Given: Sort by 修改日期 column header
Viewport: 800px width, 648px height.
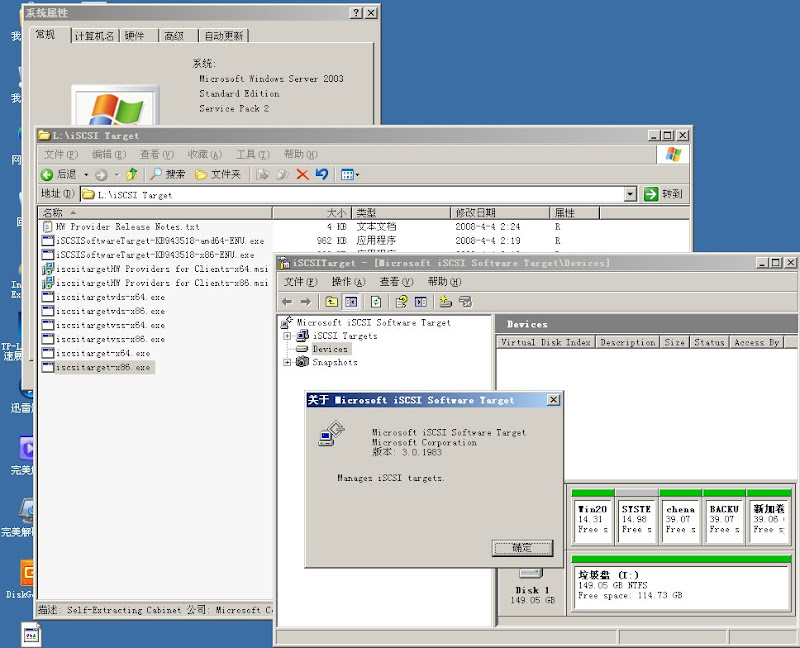Looking at the screenshot, I should 500,212.
